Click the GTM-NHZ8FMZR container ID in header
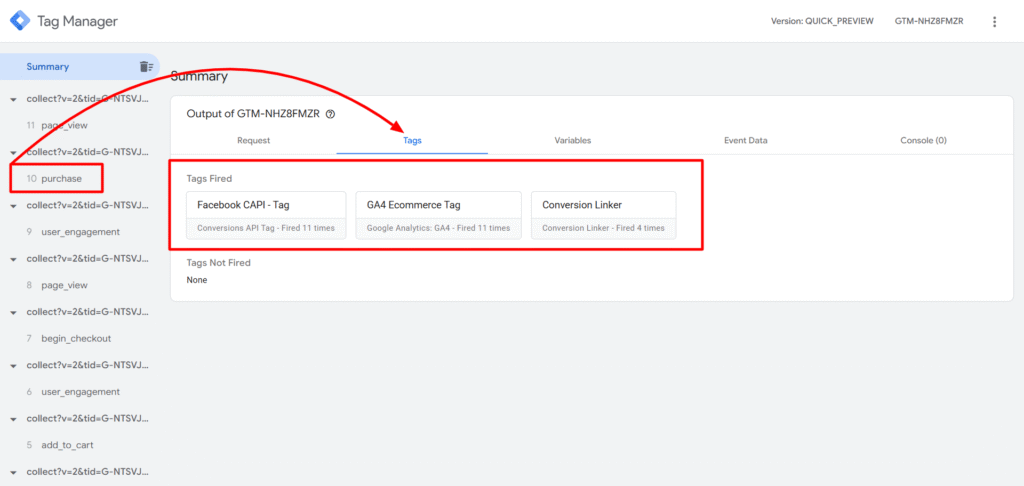 929,21
